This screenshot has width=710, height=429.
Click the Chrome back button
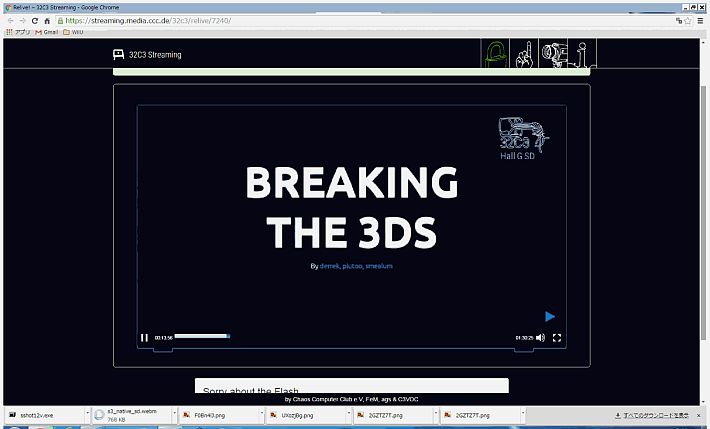[11, 21]
